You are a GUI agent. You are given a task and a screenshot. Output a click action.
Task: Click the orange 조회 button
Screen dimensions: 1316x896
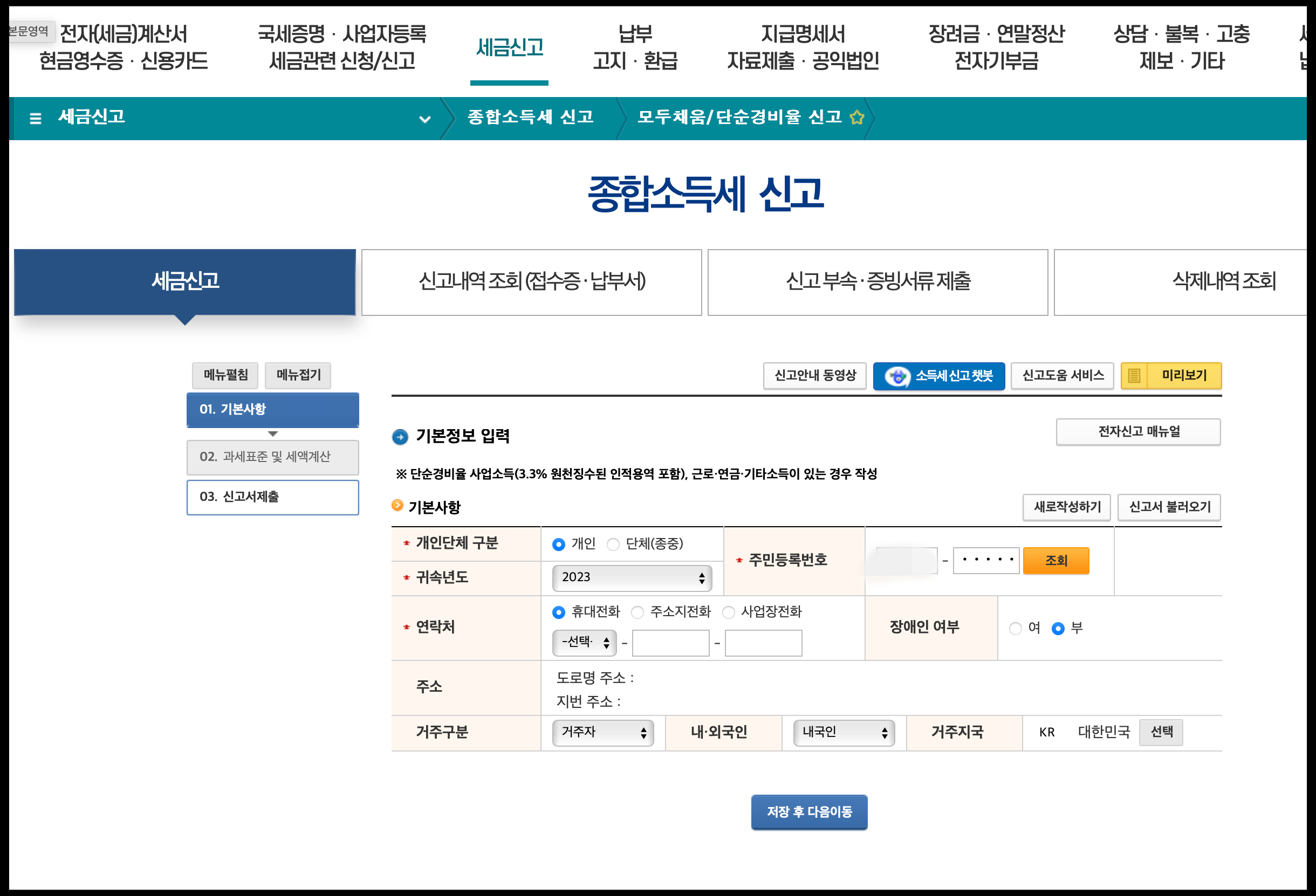coord(1055,560)
